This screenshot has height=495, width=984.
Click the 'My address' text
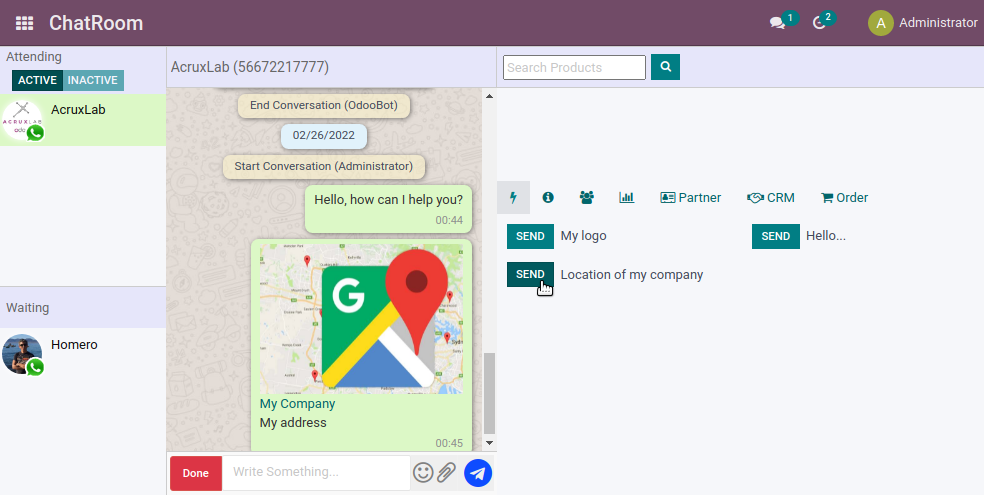[x=293, y=423]
